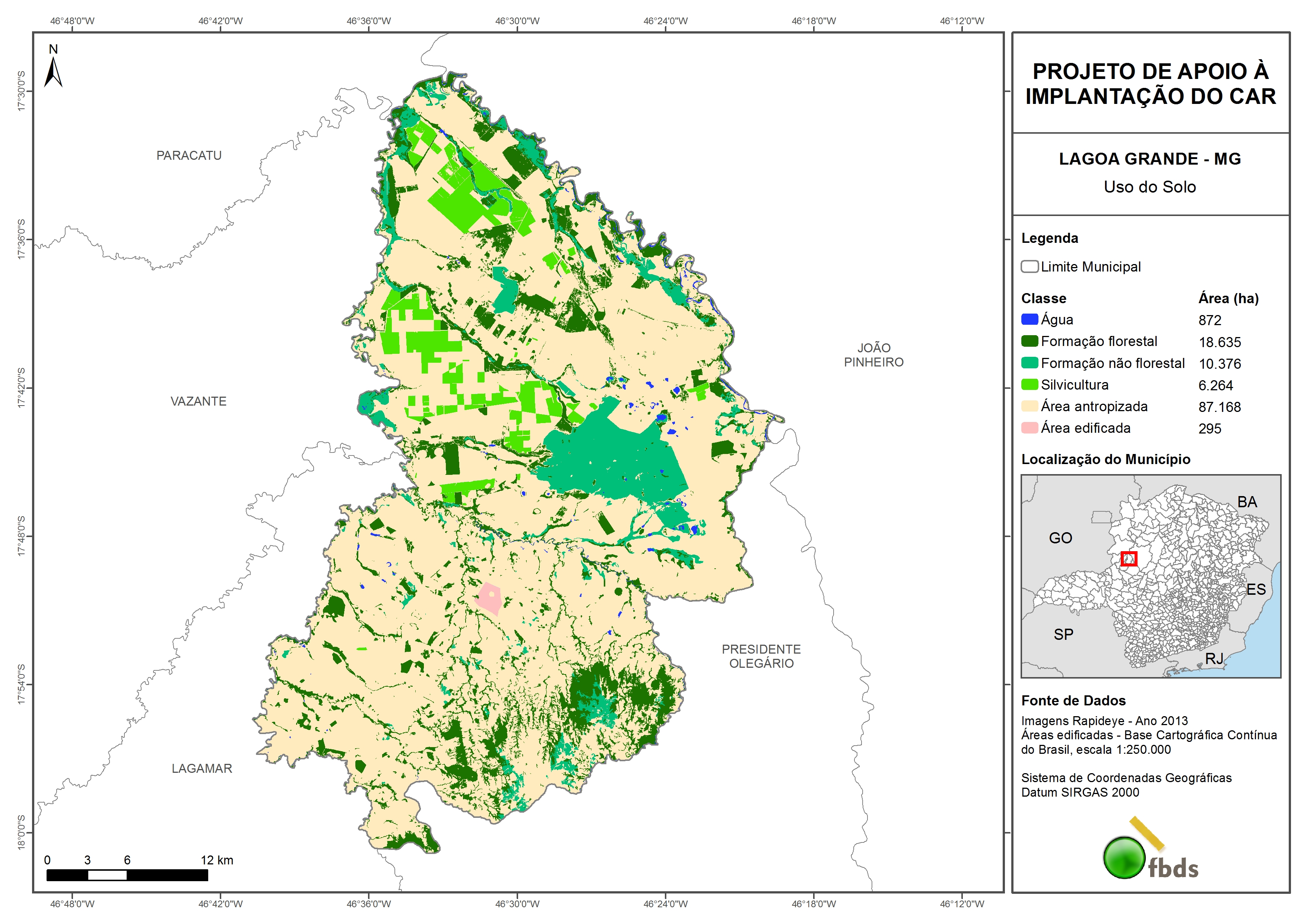The width and height of the screenshot is (1307, 924).
Task: Click the PRESIDENTE OLEGÁRIO label
Action: tap(761, 656)
